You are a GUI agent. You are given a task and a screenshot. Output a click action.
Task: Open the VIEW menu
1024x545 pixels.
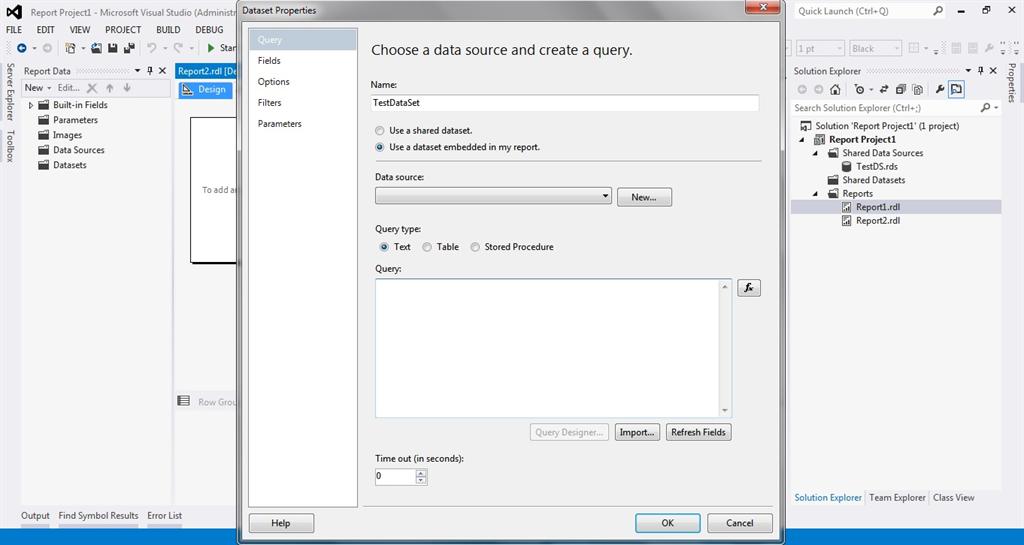click(80, 29)
